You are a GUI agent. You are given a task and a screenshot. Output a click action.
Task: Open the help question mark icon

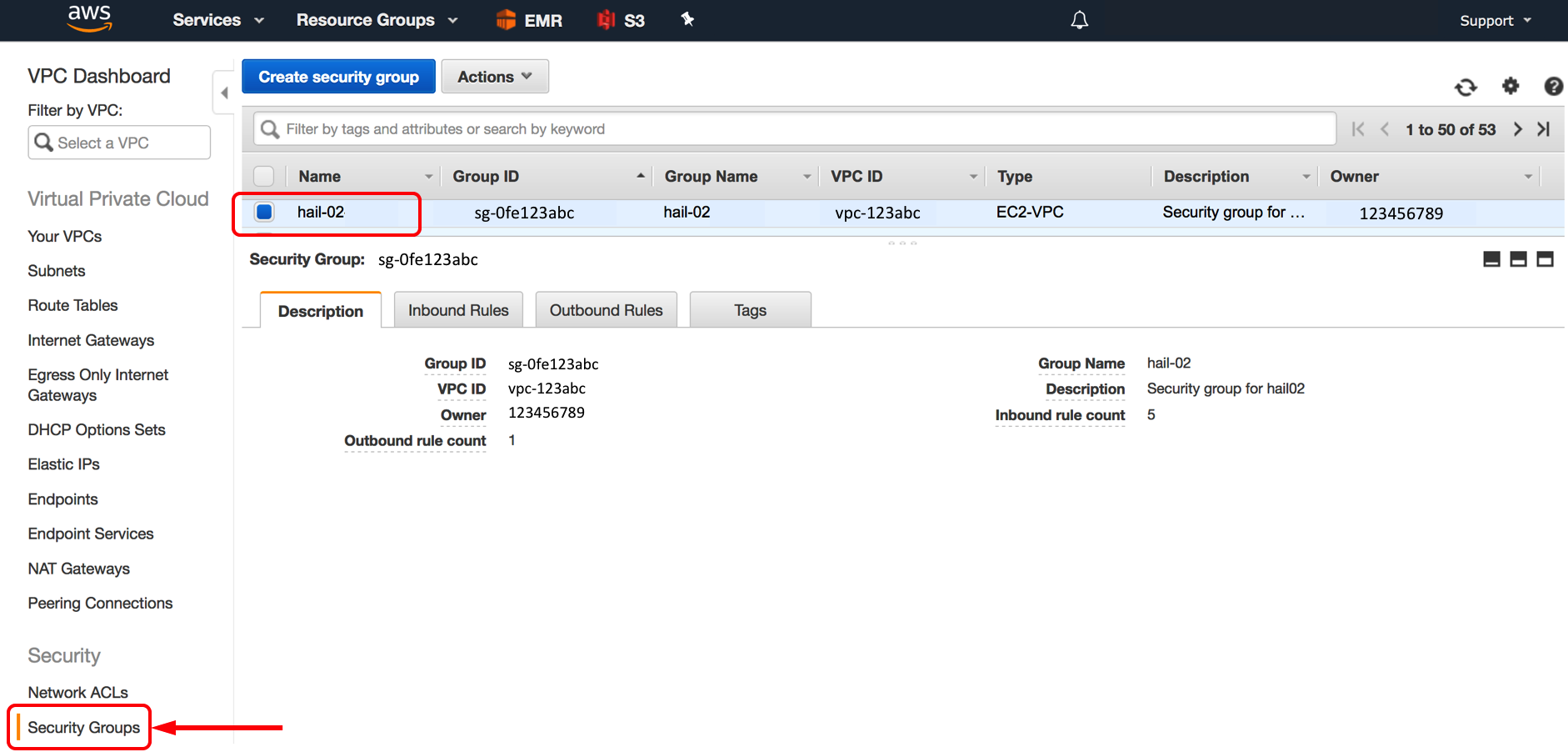1553,86
